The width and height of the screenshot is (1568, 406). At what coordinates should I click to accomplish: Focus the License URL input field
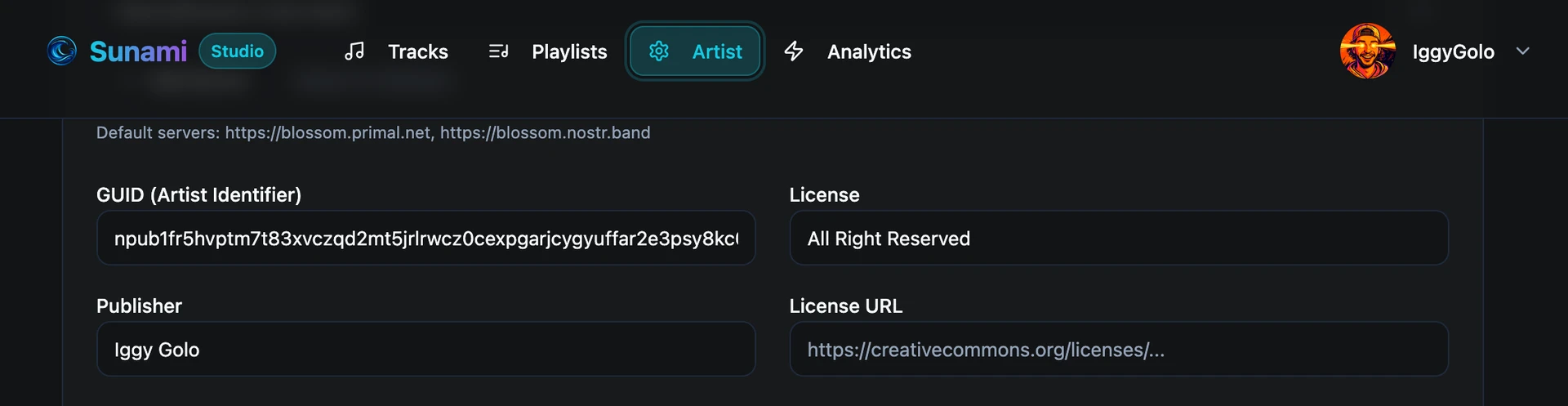tap(1118, 350)
